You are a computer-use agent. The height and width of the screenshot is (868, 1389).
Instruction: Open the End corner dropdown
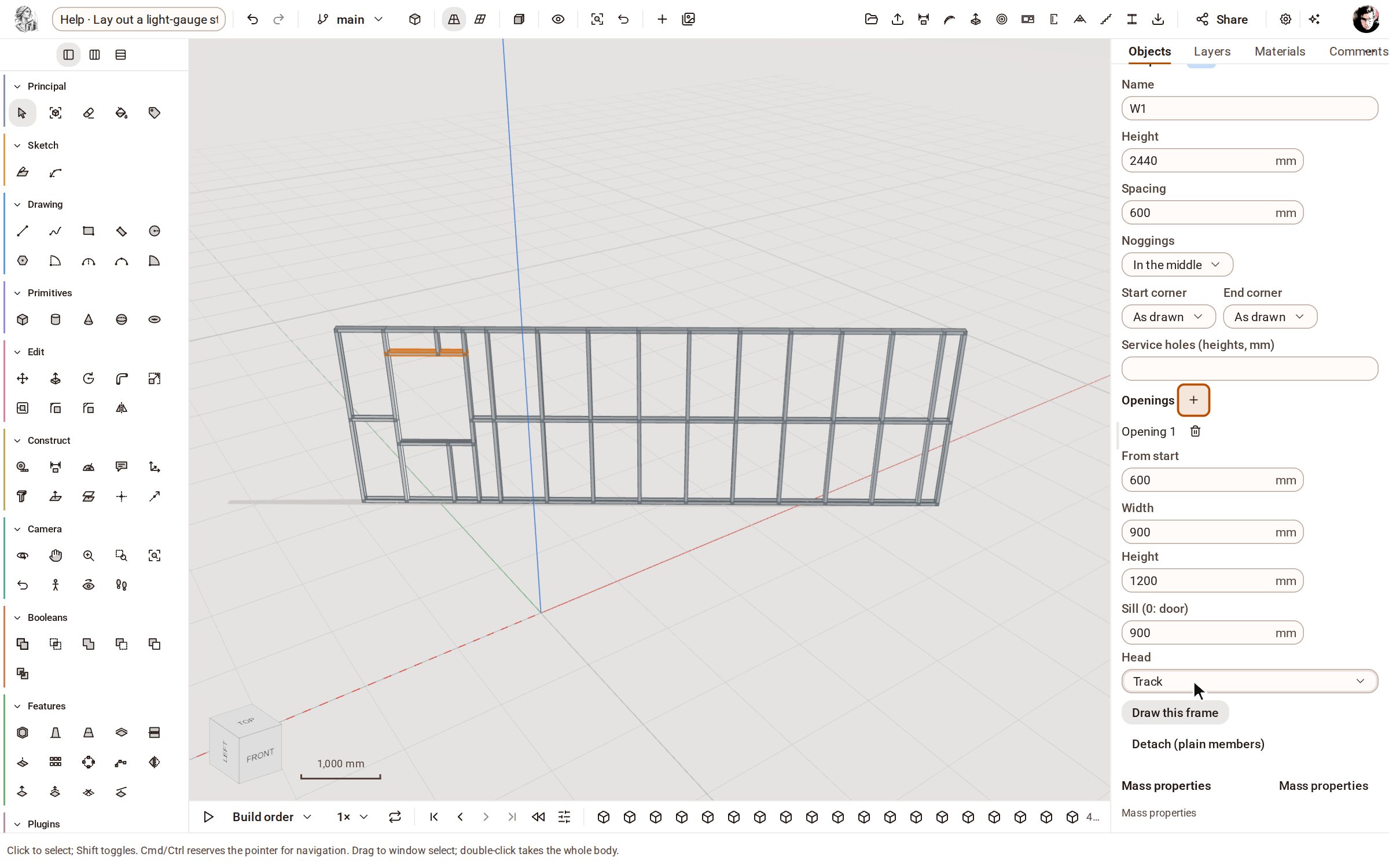coord(1270,317)
